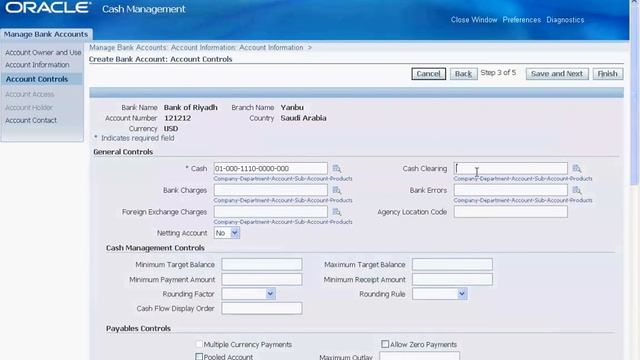Screen dimensions: 640x360
Task: Open the Bank Errors search icon
Action: (x=577, y=190)
